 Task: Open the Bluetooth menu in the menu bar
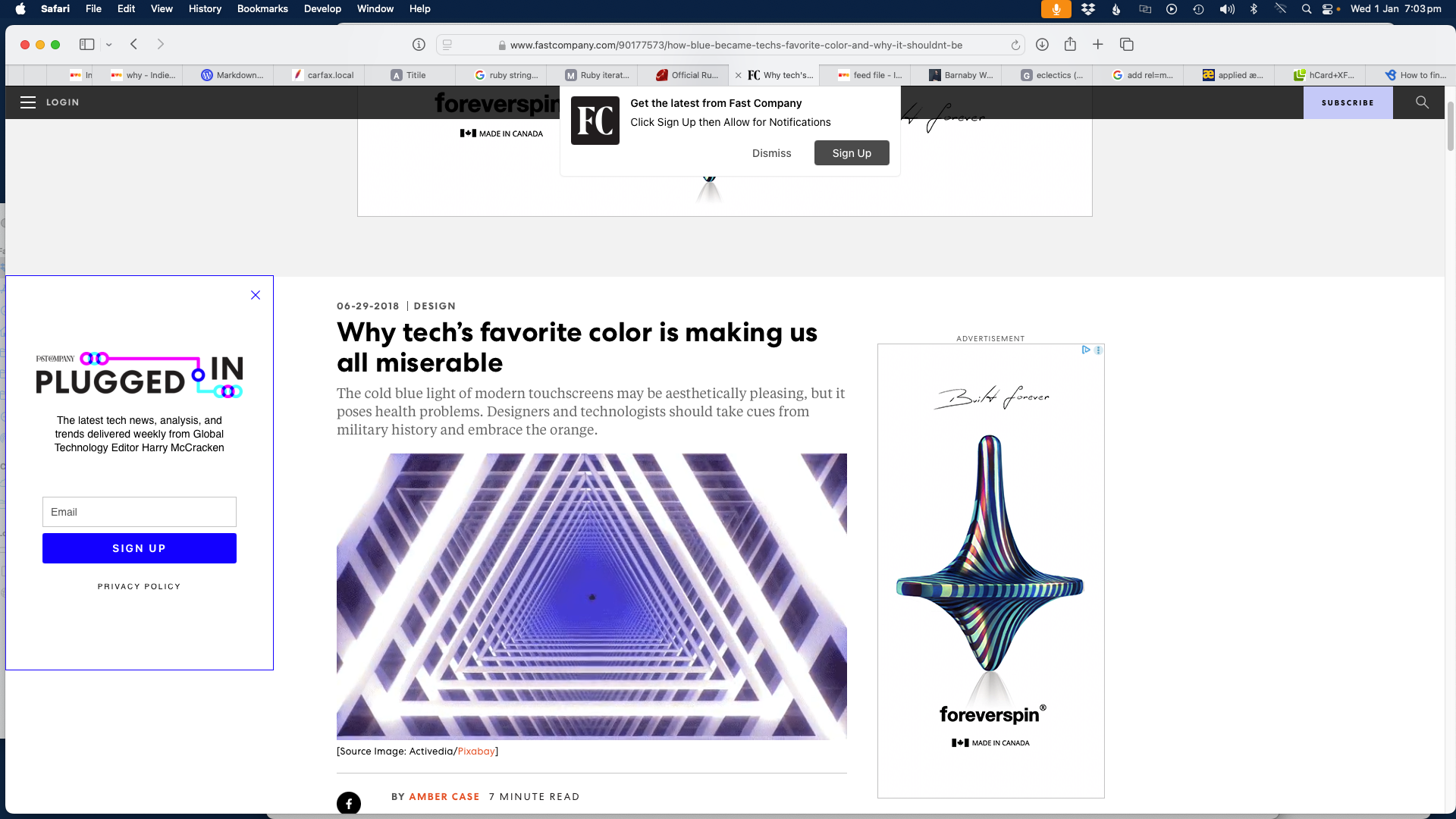click(x=1254, y=10)
